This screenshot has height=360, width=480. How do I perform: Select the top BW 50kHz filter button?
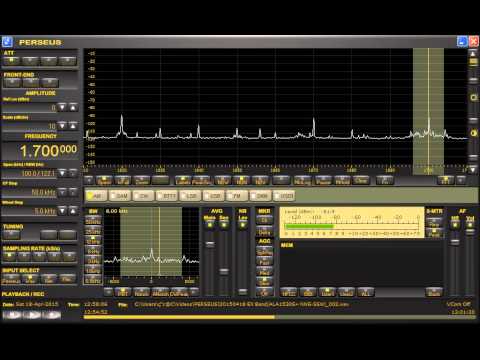93,221
